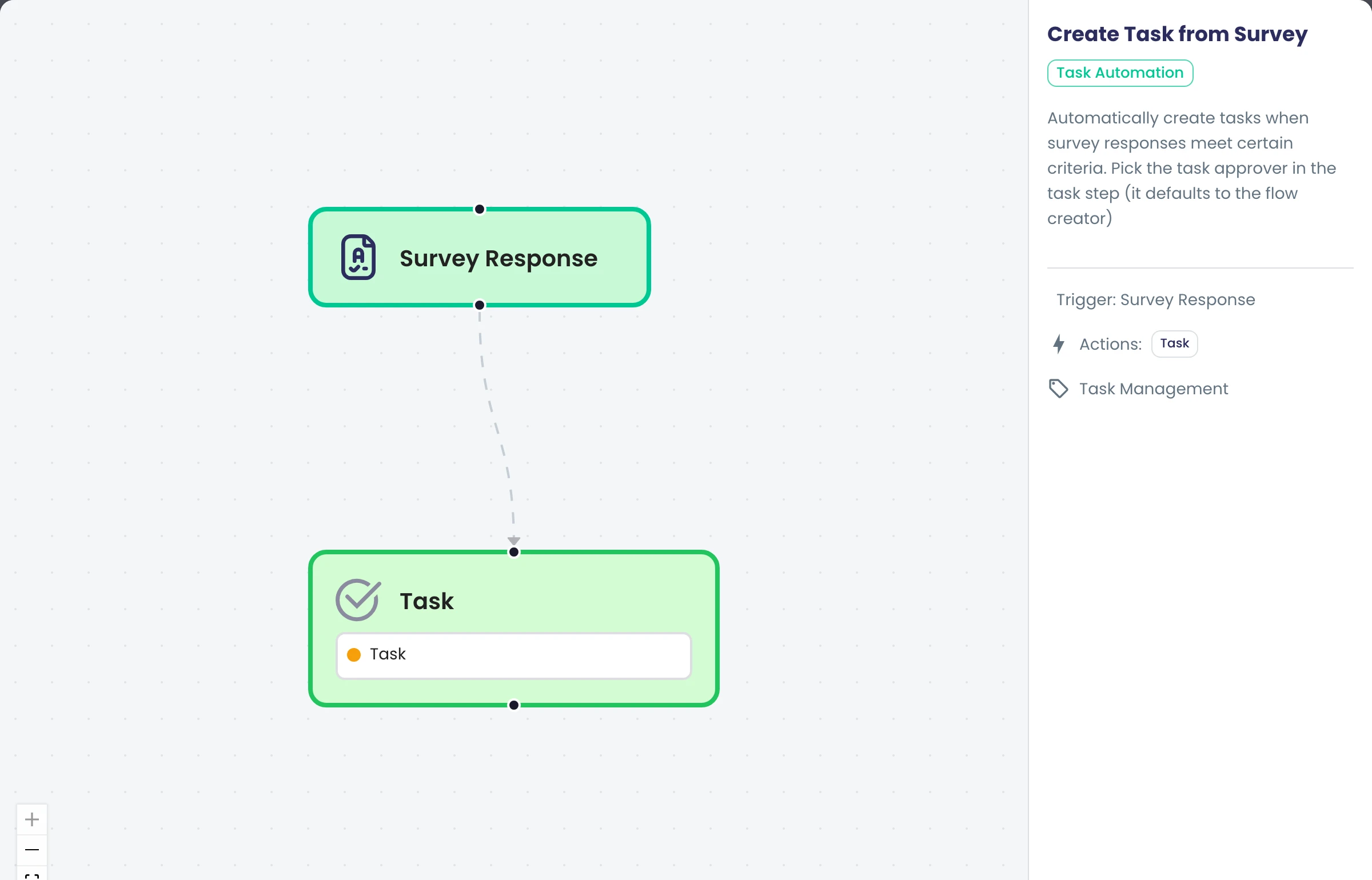Screen dimensions: 1372x880
Task: Select the top connector of Survey Response
Action: tap(480, 209)
